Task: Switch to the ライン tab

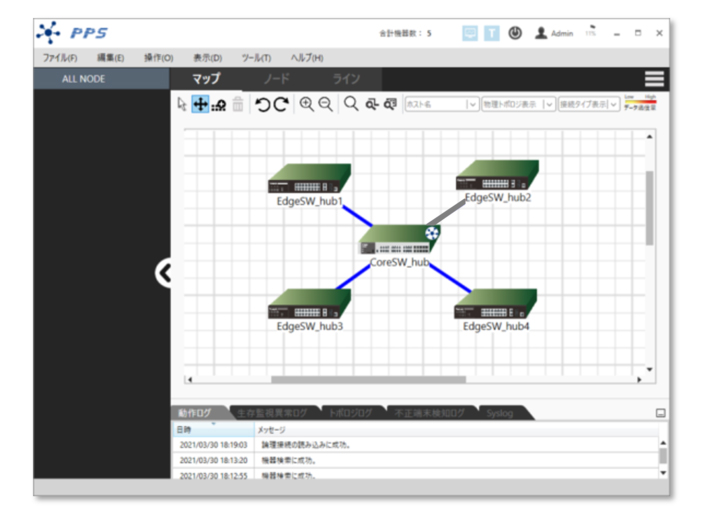Action: point(346,79)
